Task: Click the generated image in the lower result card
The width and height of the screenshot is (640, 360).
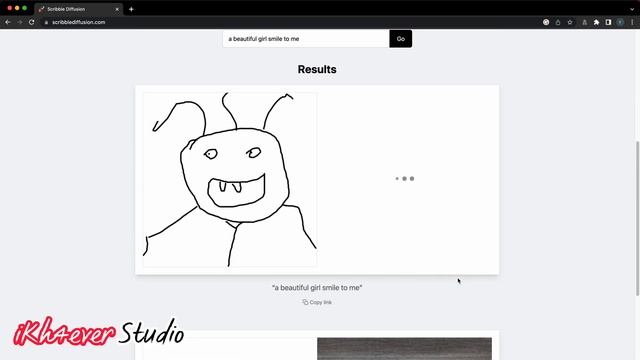Action: coord(404,349)
